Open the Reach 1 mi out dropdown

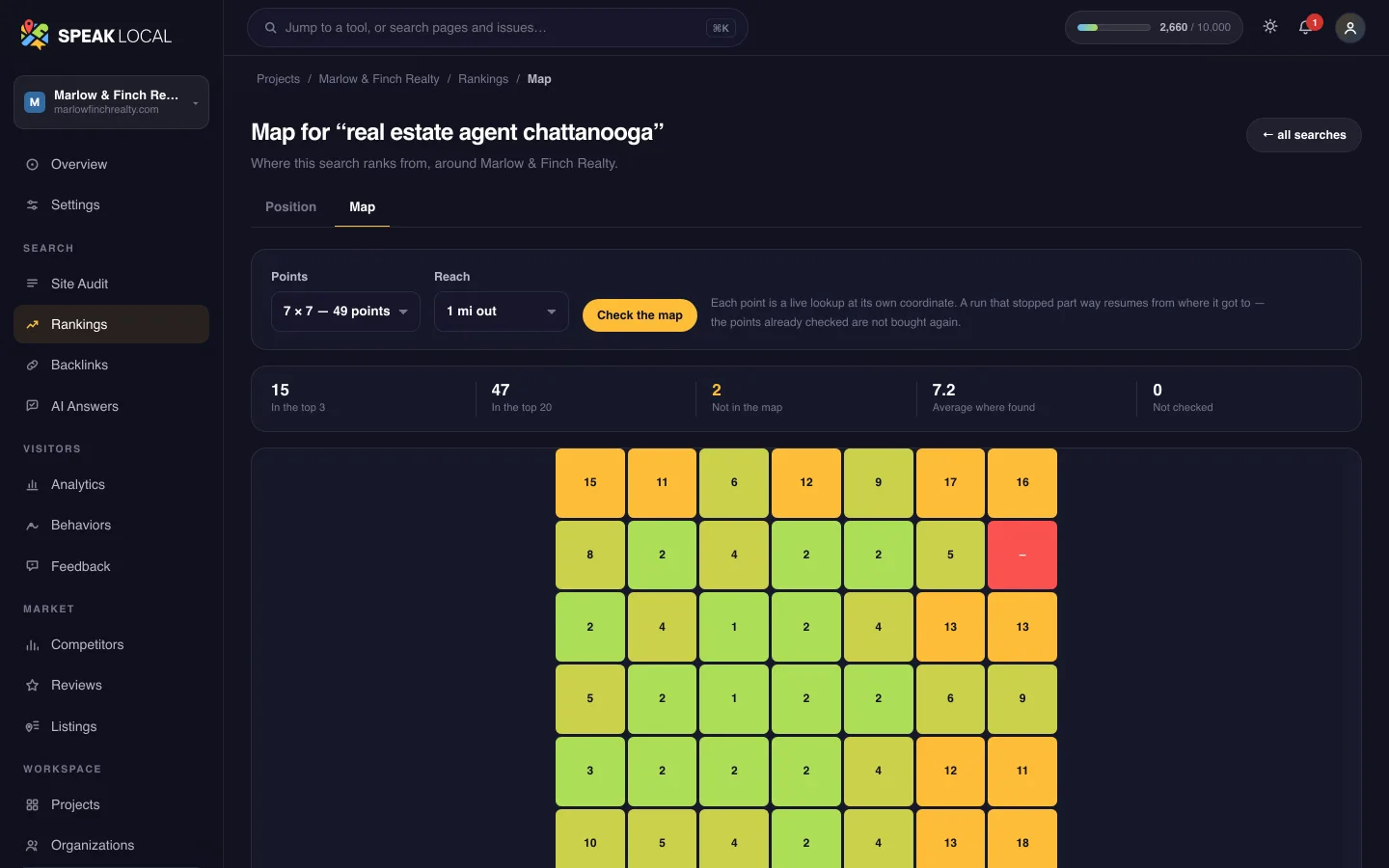click(502, 312)
